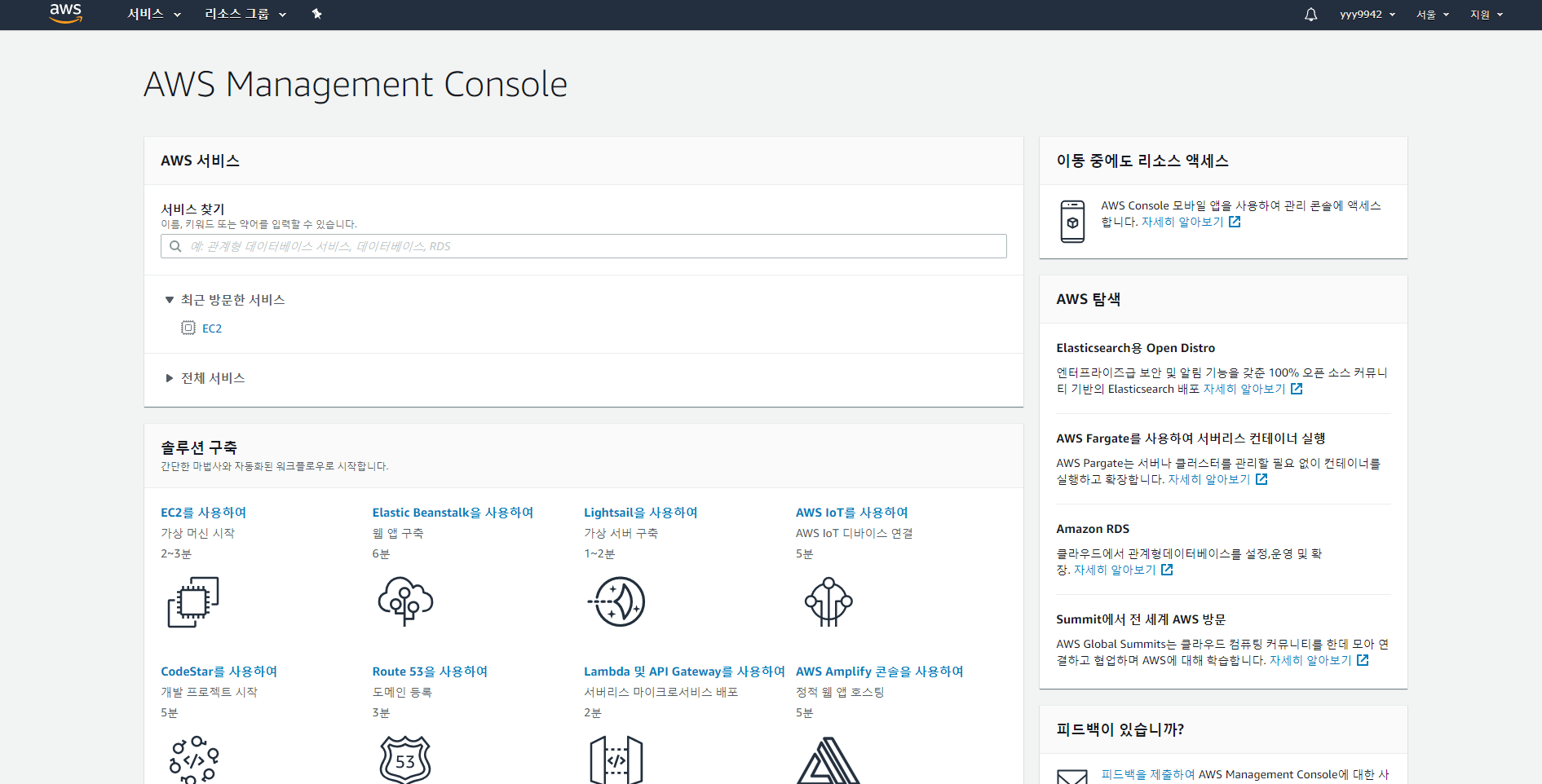
Task: Open the EC2를 사용하여 link
Action: (203, 513)
